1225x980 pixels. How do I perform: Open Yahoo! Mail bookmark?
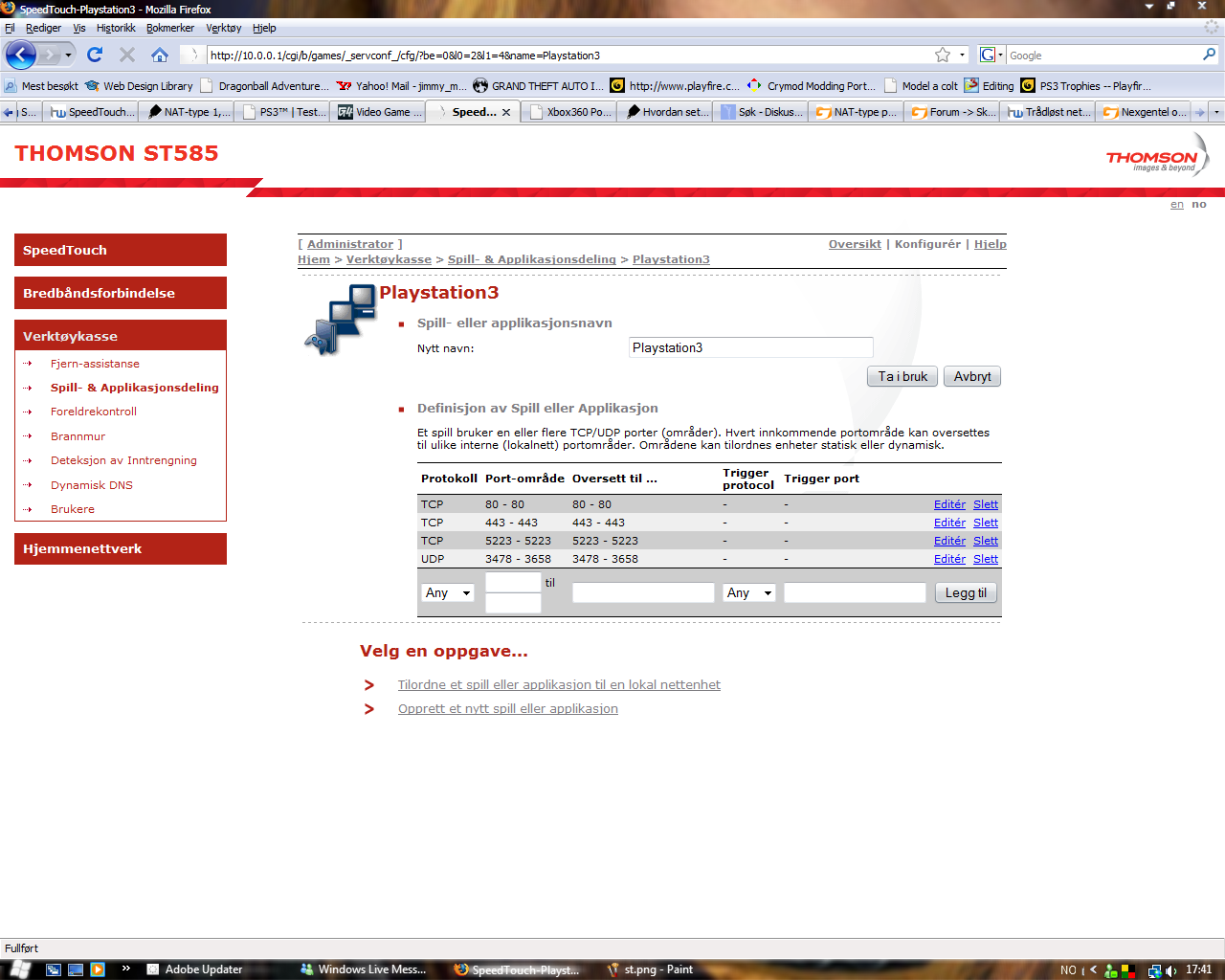point(402,86)
